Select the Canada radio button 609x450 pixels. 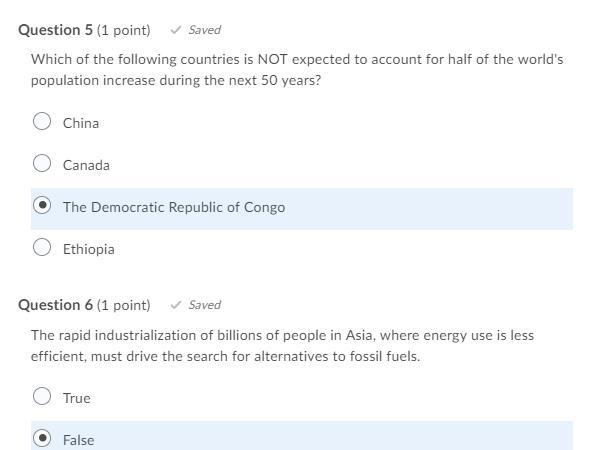tap(42, 164)
